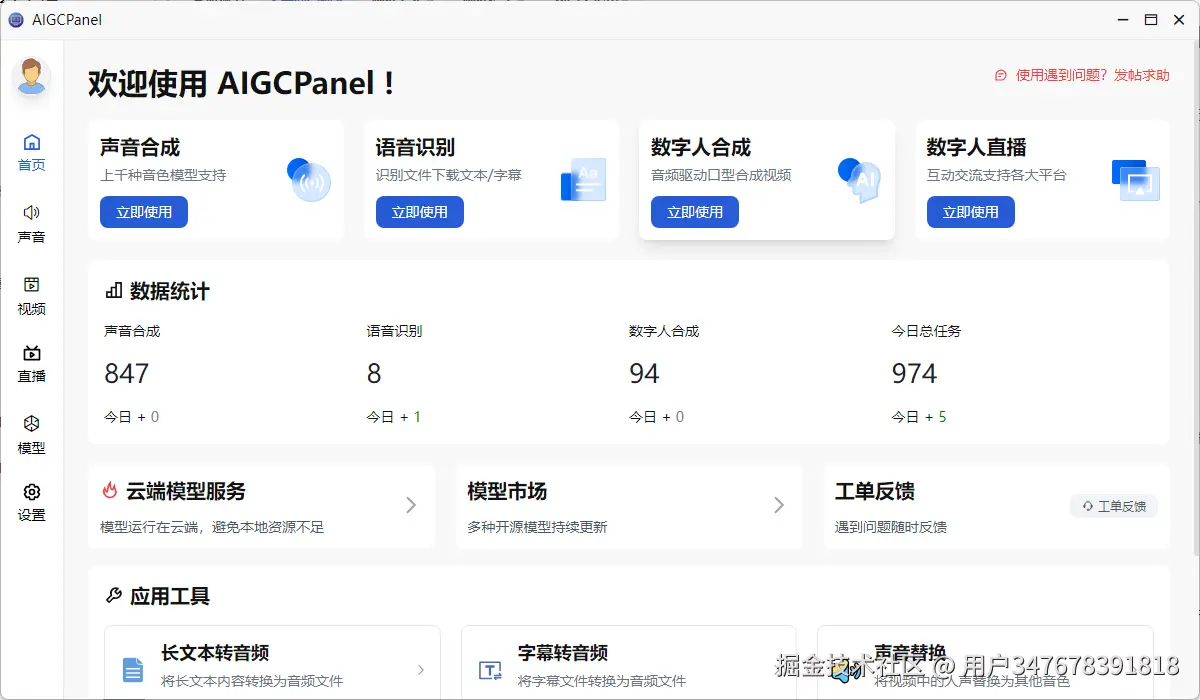Click the 数字人合成 AI head icon

[x=860, y=180]
